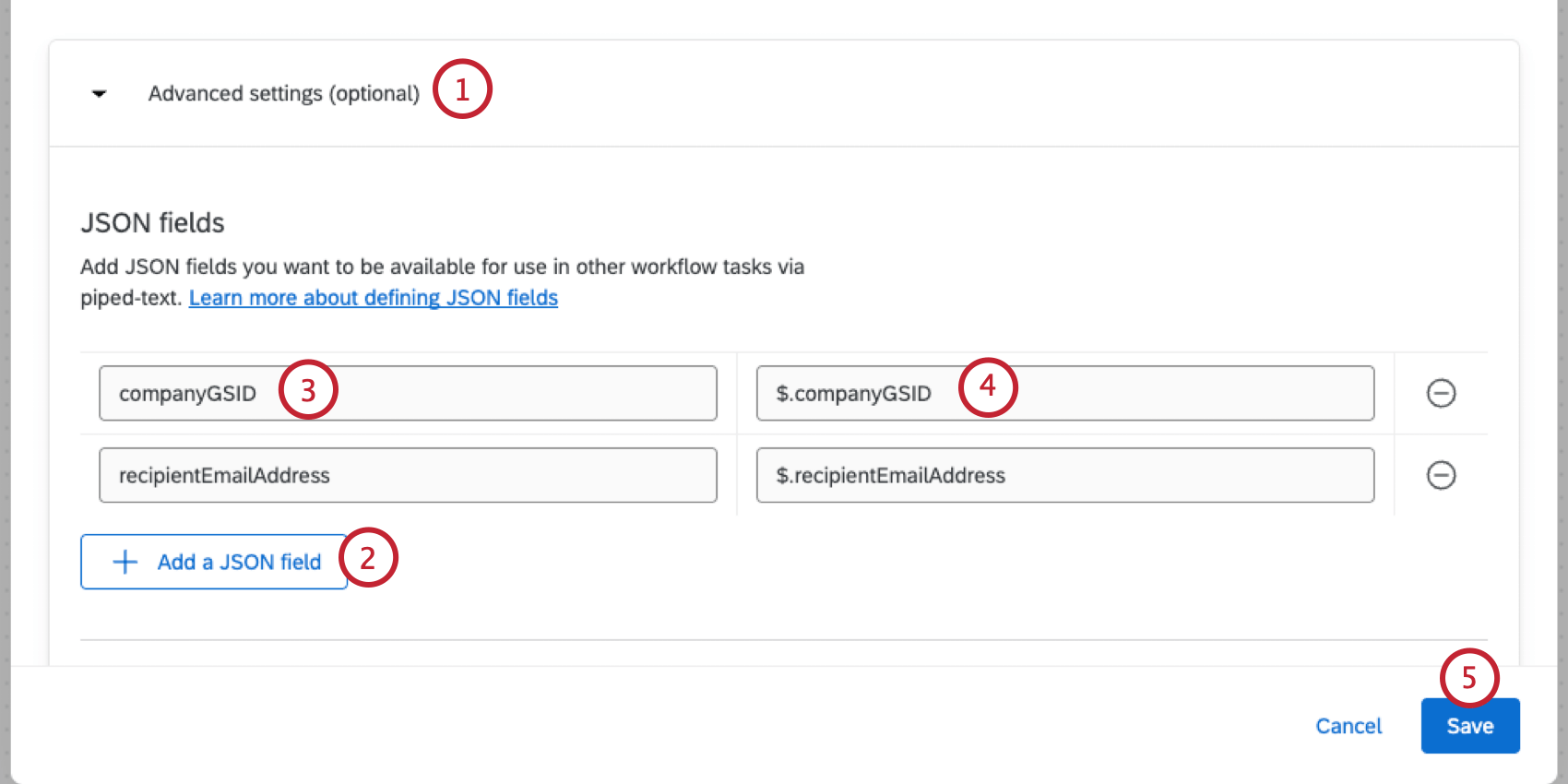
Task: Click the JSON fields section title
Action: tap(153, 222)
